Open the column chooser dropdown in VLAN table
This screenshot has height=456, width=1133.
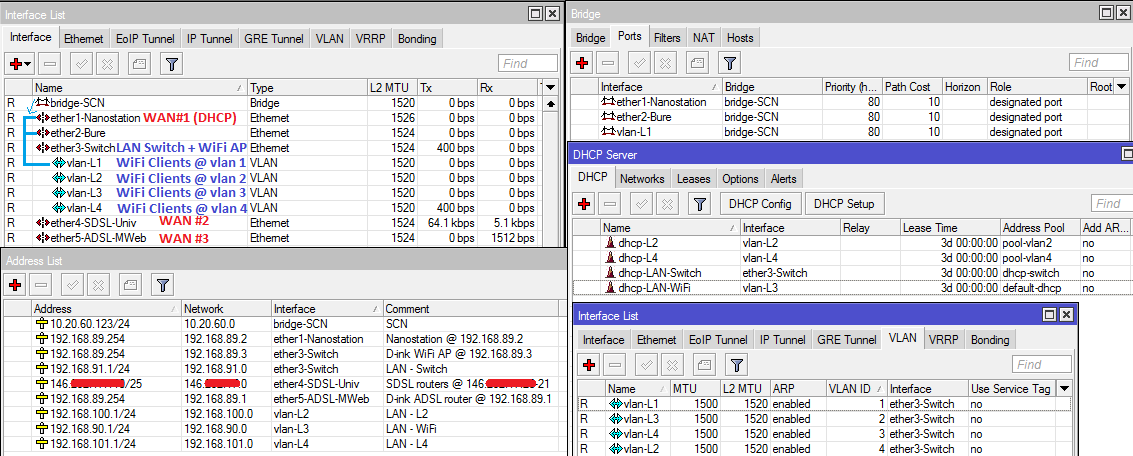tap(1064, 389)
